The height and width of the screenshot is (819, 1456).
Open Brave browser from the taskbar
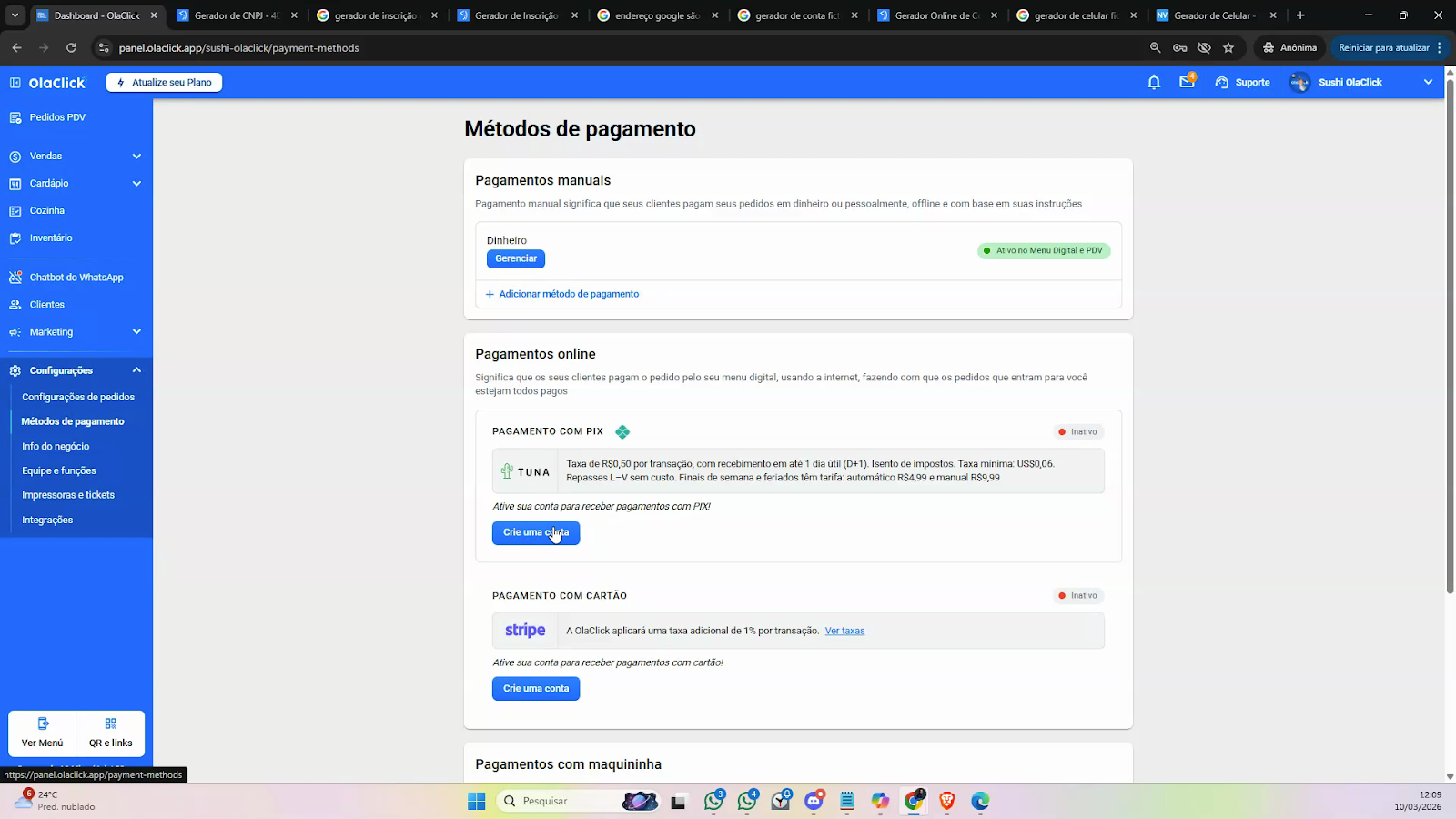click(946, 801)
